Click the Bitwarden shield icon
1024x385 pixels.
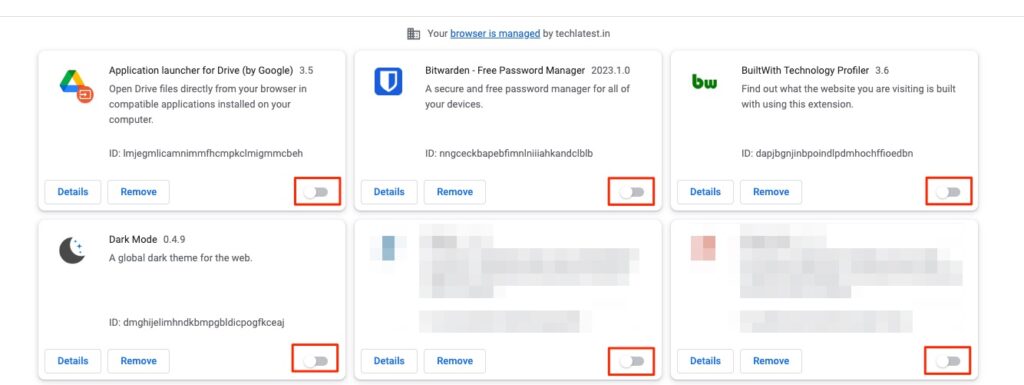tap(388, 82)
